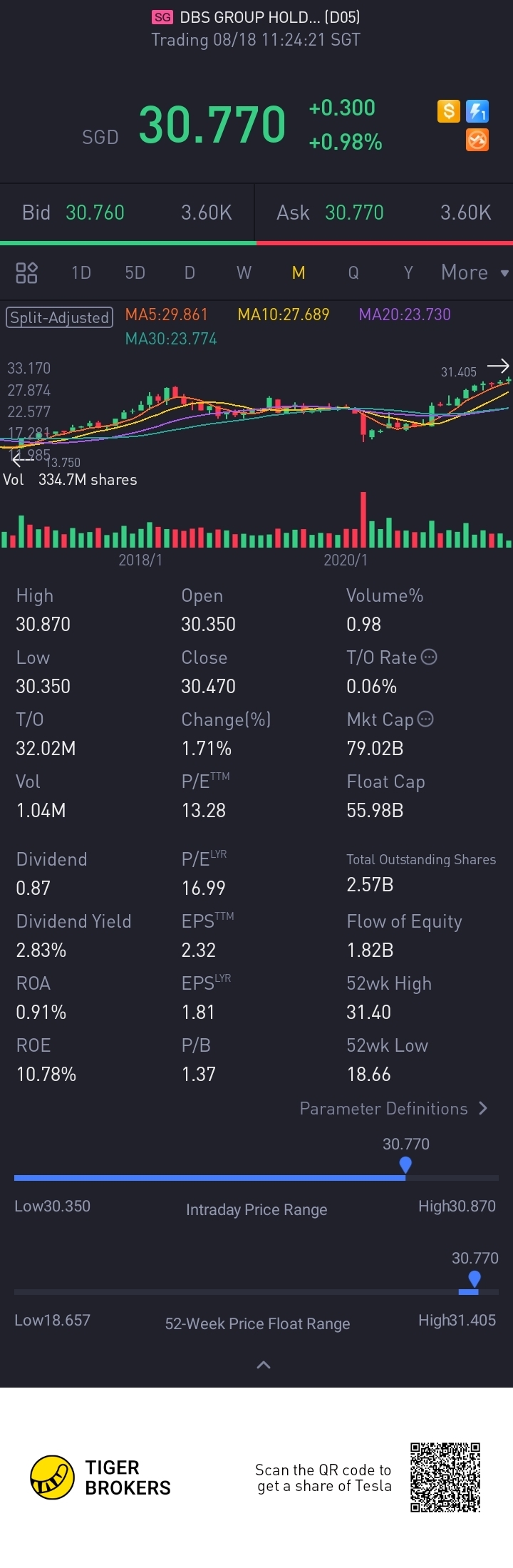513x1568 pixels.
Task: Tap the tall red volume bar
Action: (363, 519)
